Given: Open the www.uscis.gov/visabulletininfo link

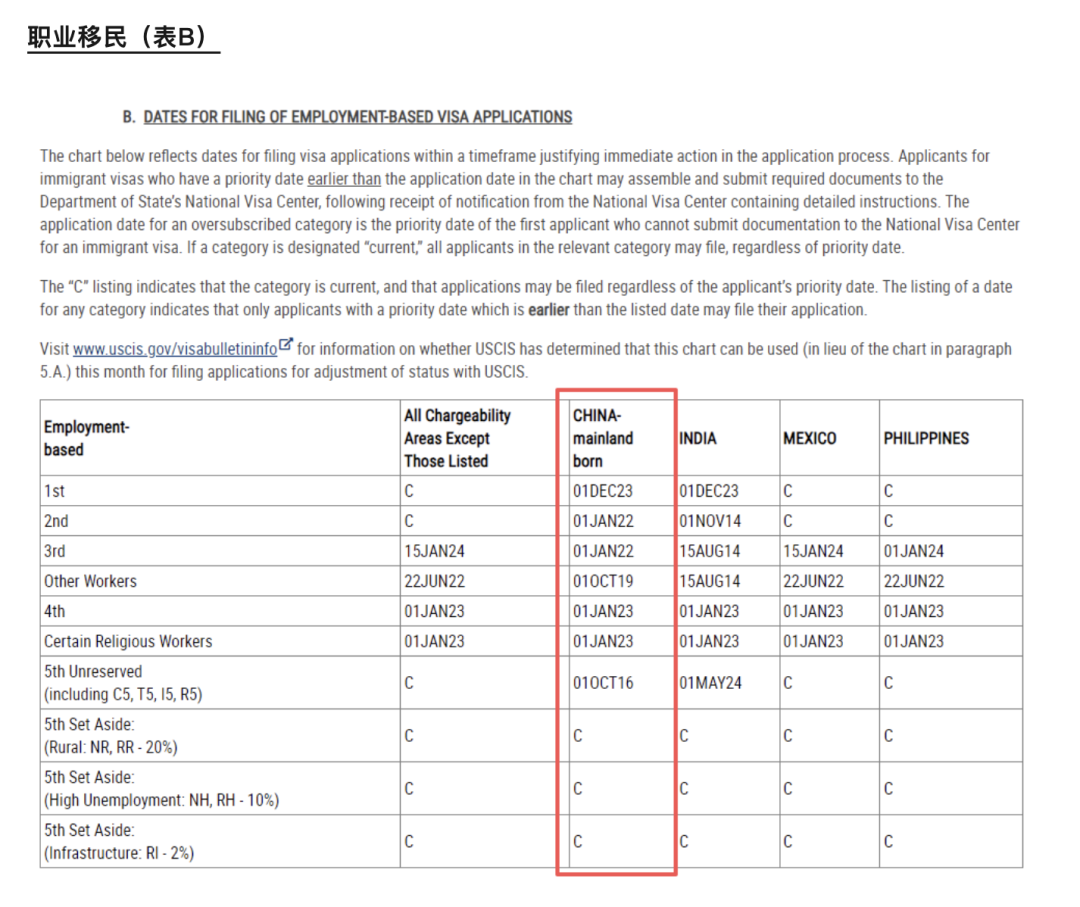Looking at the screenshot, I should click(x=175, y=349).
